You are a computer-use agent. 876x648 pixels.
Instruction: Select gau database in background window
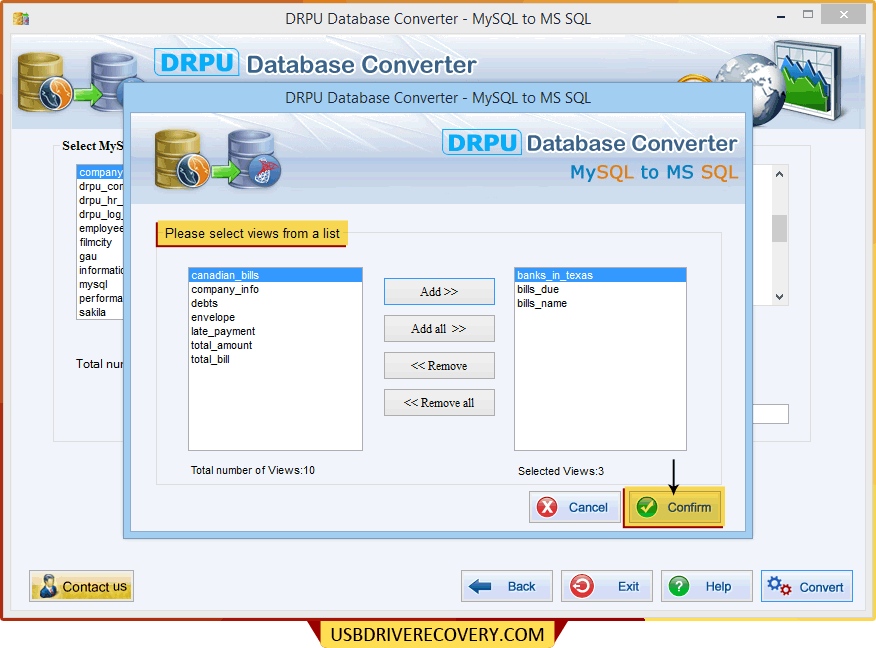(100, 256)
